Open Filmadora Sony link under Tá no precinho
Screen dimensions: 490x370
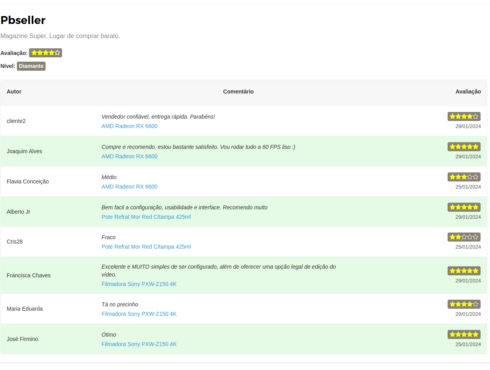click(x=139, y=314)
